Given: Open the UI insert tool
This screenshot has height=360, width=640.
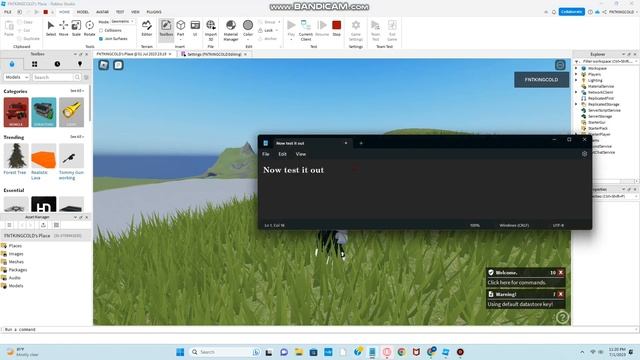Looking at the screenshot, I should [195, 29].
